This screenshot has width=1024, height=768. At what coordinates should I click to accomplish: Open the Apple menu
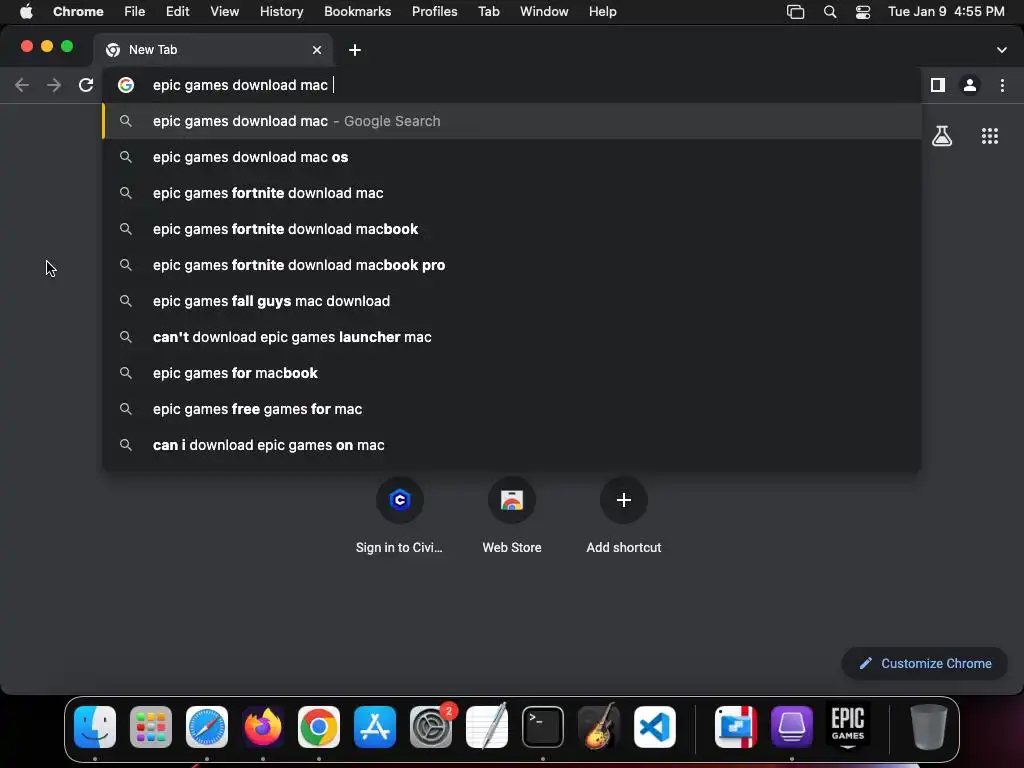click(26, 12)
